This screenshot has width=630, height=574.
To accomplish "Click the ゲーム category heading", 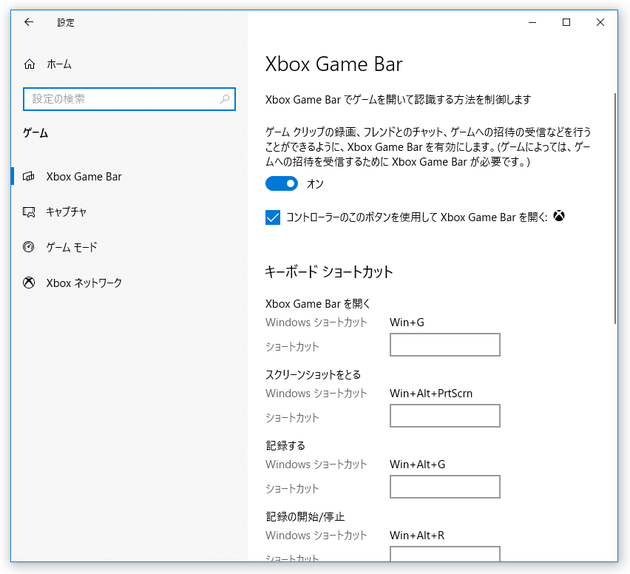I will coord(35,133).
